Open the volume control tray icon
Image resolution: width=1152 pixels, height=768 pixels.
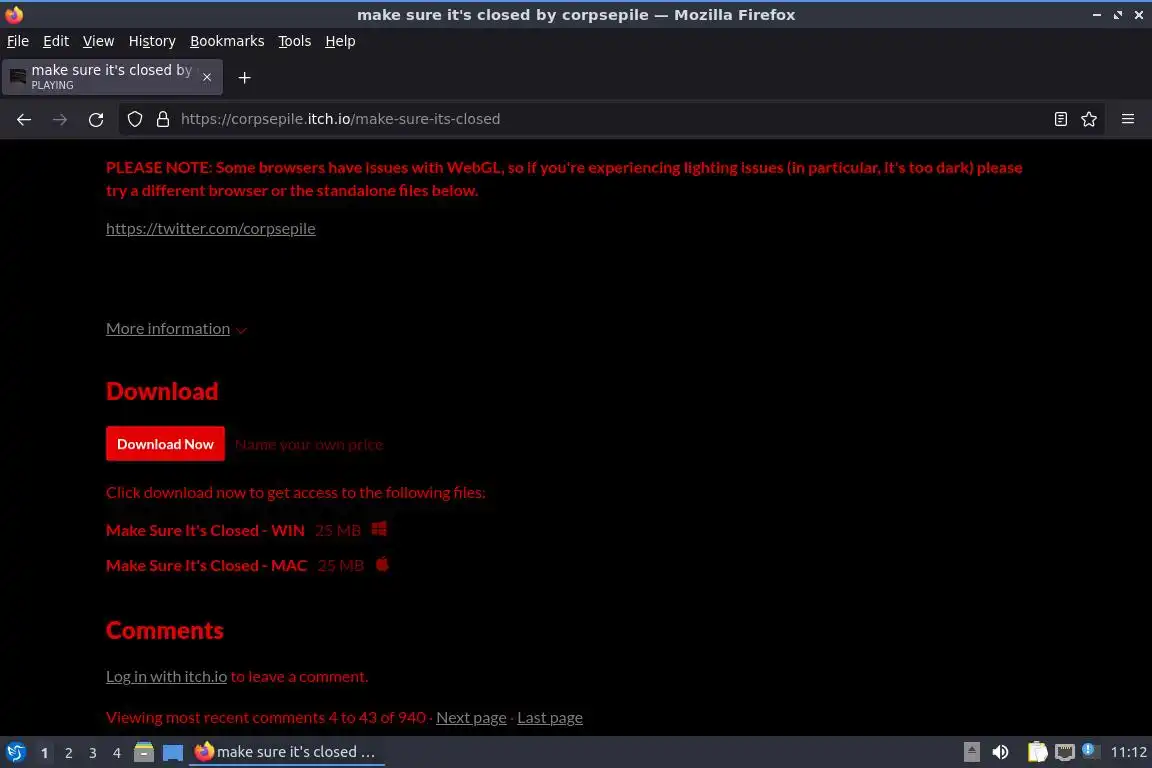[x=1000, y=752]
